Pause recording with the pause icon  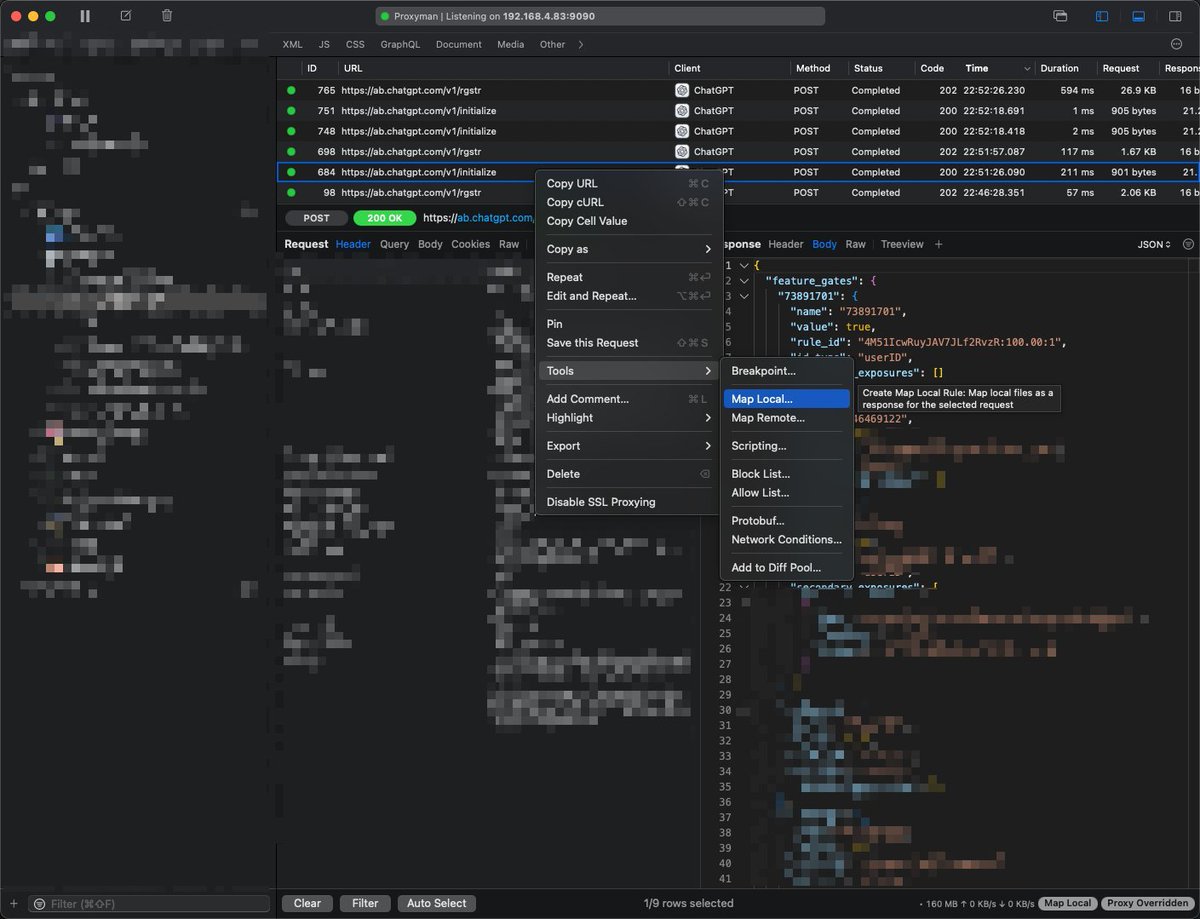coord(85,16)
